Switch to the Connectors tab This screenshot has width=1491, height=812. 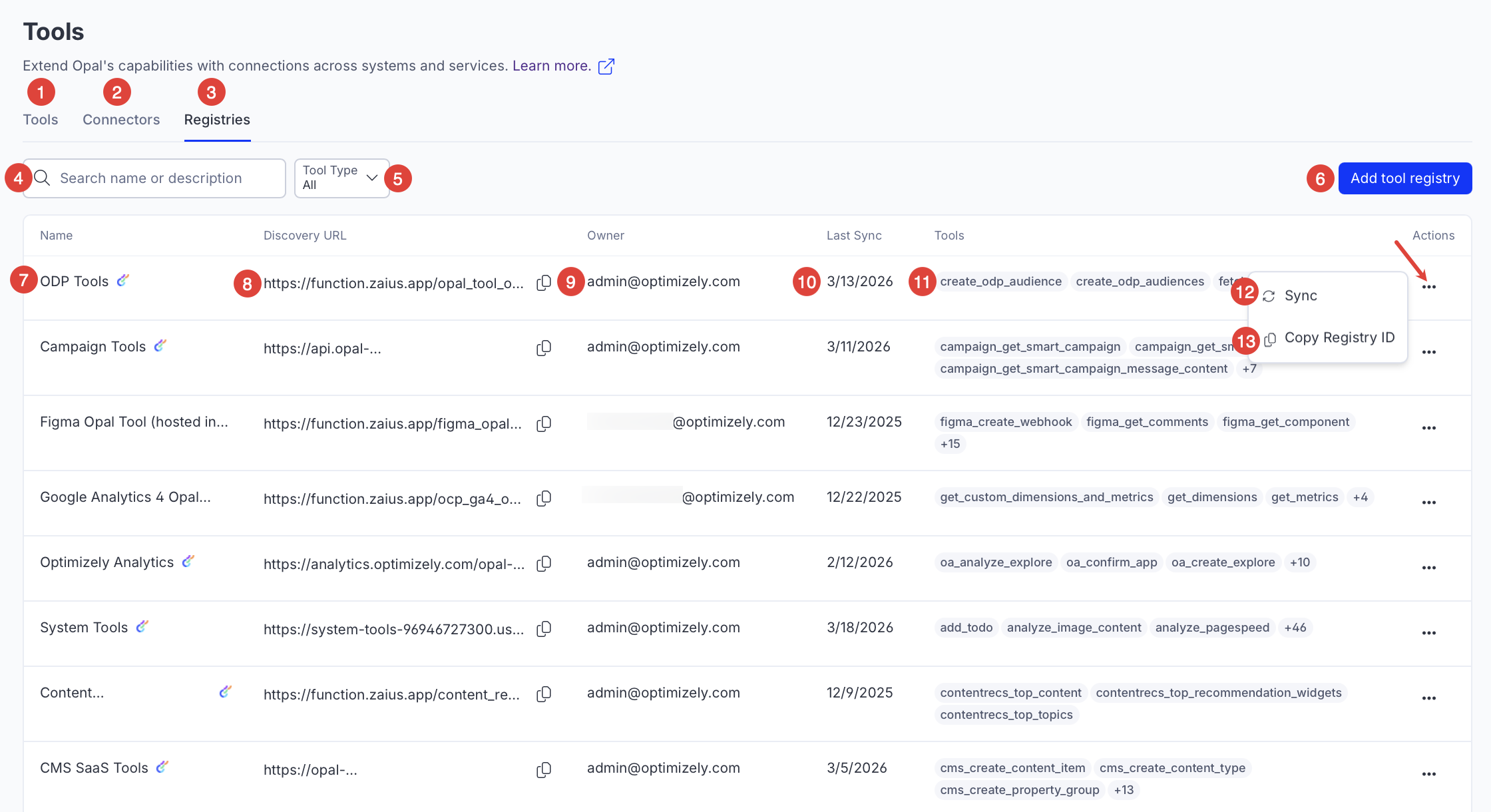pyautogui.click(x=121, y=120)
